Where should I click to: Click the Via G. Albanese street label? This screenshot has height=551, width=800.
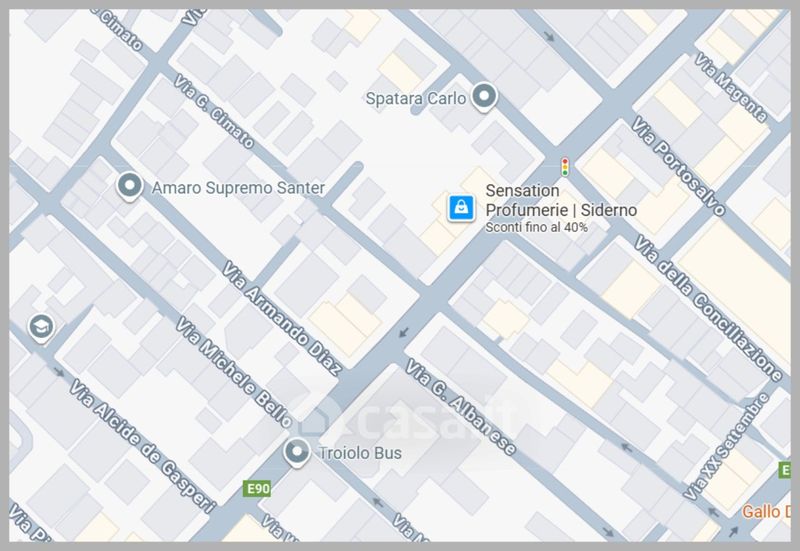click(x=461, y=407)
